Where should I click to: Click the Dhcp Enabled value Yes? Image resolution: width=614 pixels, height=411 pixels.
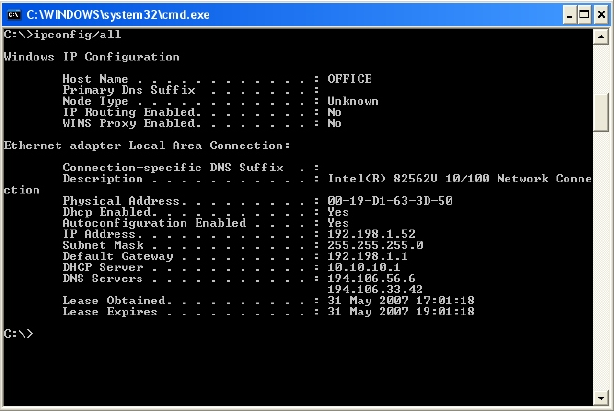tap(338, 212)
